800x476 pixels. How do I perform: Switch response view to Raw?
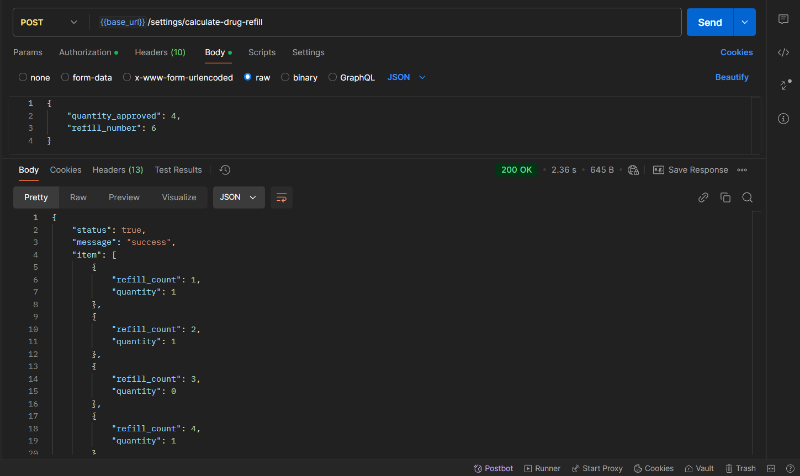(x=78, y=197)
